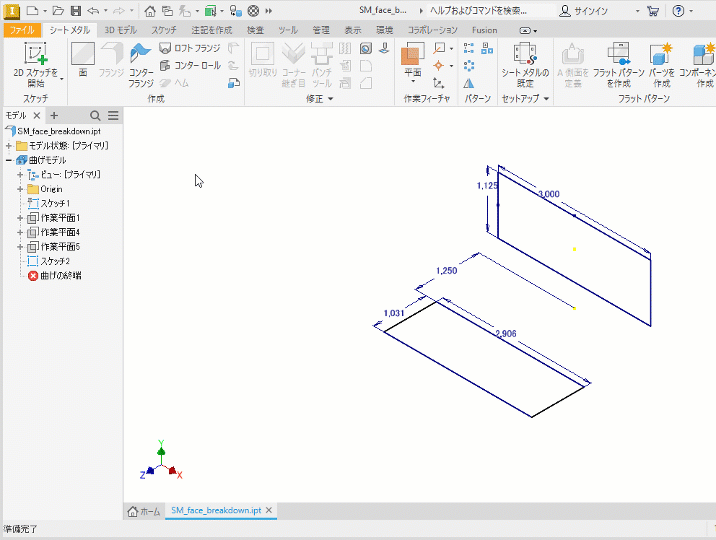Click the 1,250 dimension in the canvas
Image resolution: width=716 pixels, height=540 pixels.
click(x=447, y=271)
